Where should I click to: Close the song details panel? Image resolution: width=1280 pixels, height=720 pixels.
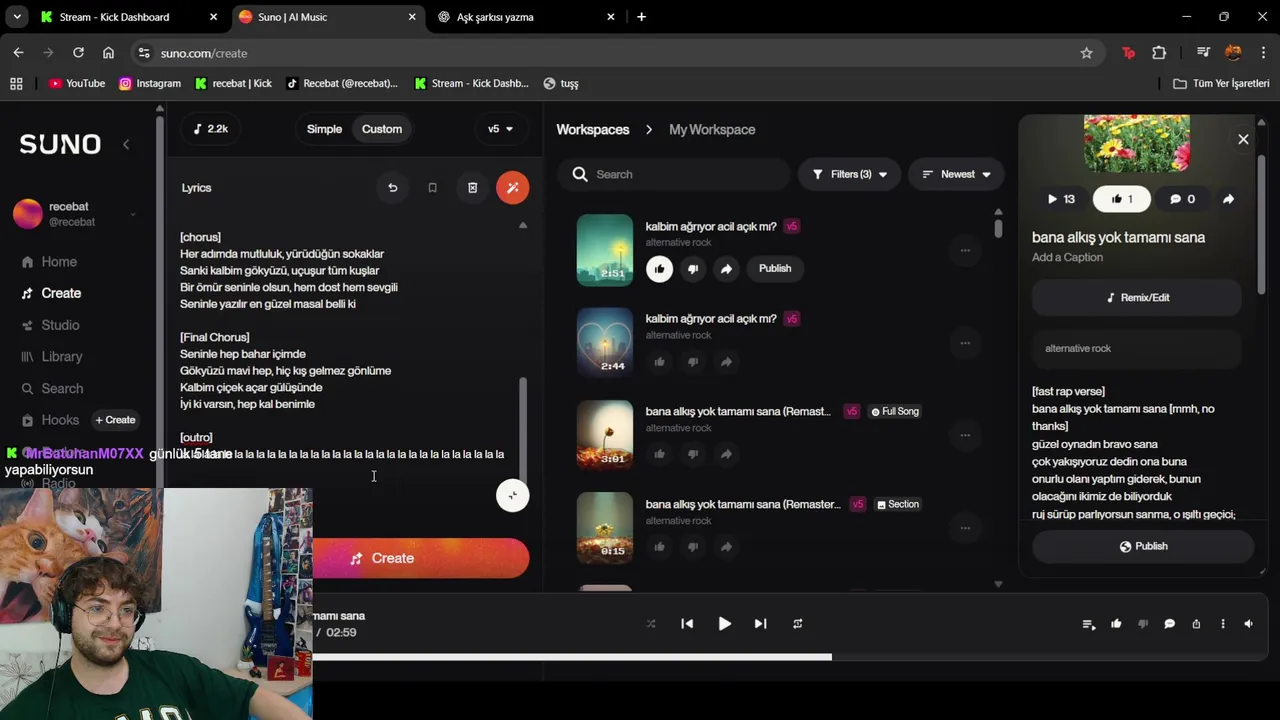(x=1243, y=140)
